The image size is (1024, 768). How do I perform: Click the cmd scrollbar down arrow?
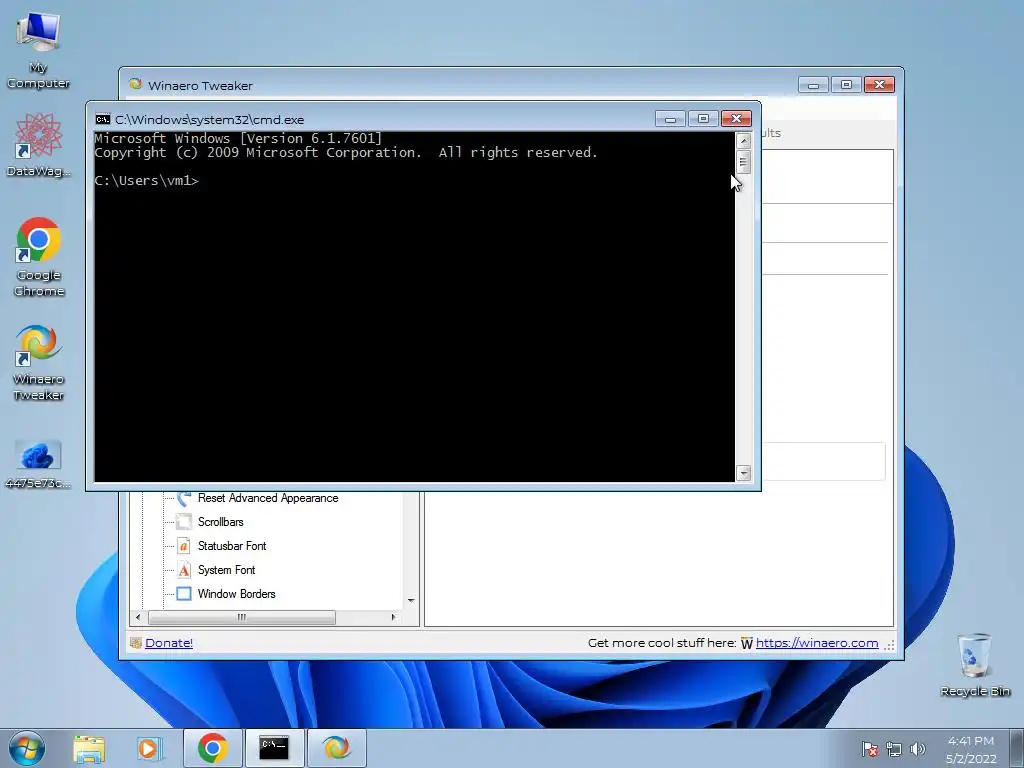[x=743, y=473]
